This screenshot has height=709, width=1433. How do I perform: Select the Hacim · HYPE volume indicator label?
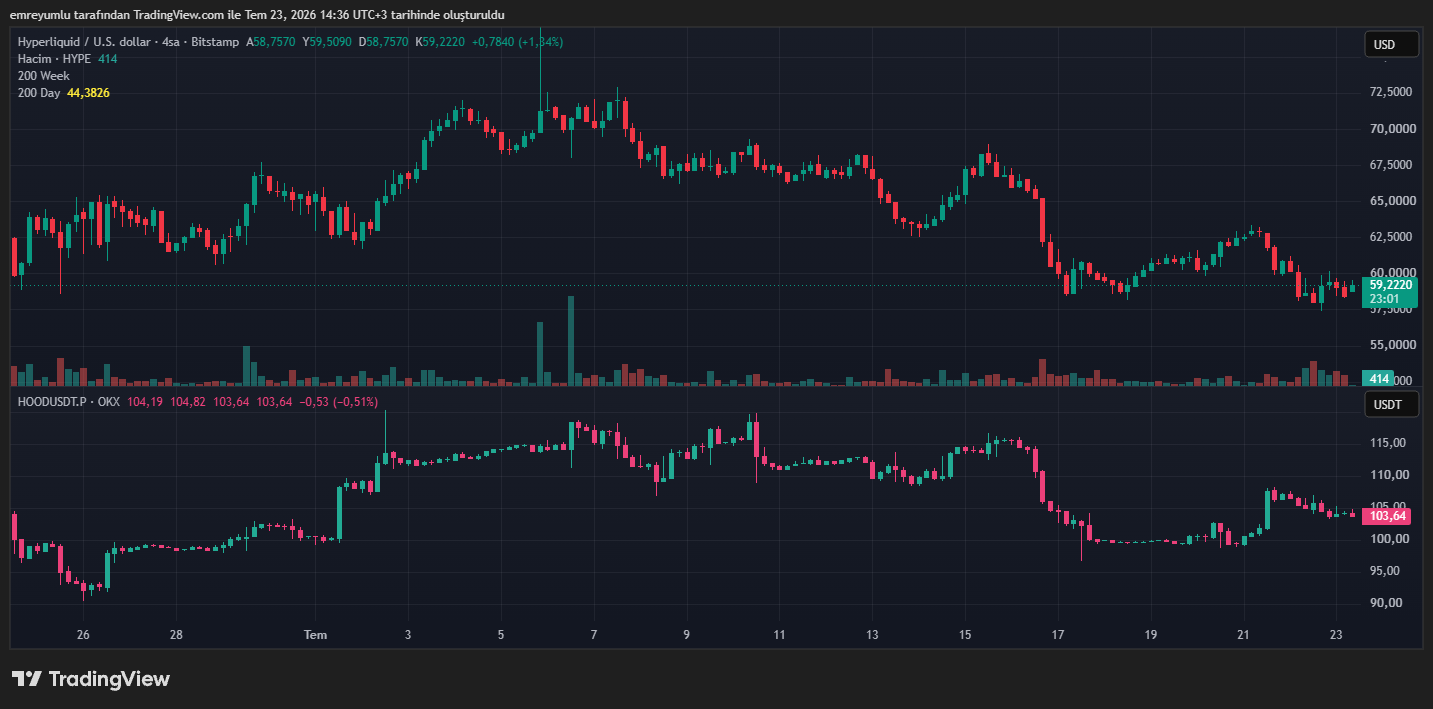(54, 59)
